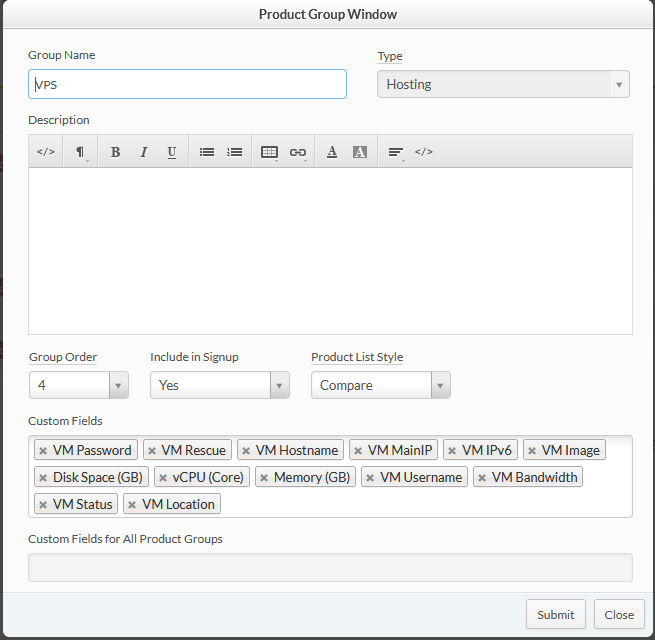The width and height of the screenshot is (655, 640).
Task: Open Include in Signup dropdown
Action: click(x=220, y=385)
